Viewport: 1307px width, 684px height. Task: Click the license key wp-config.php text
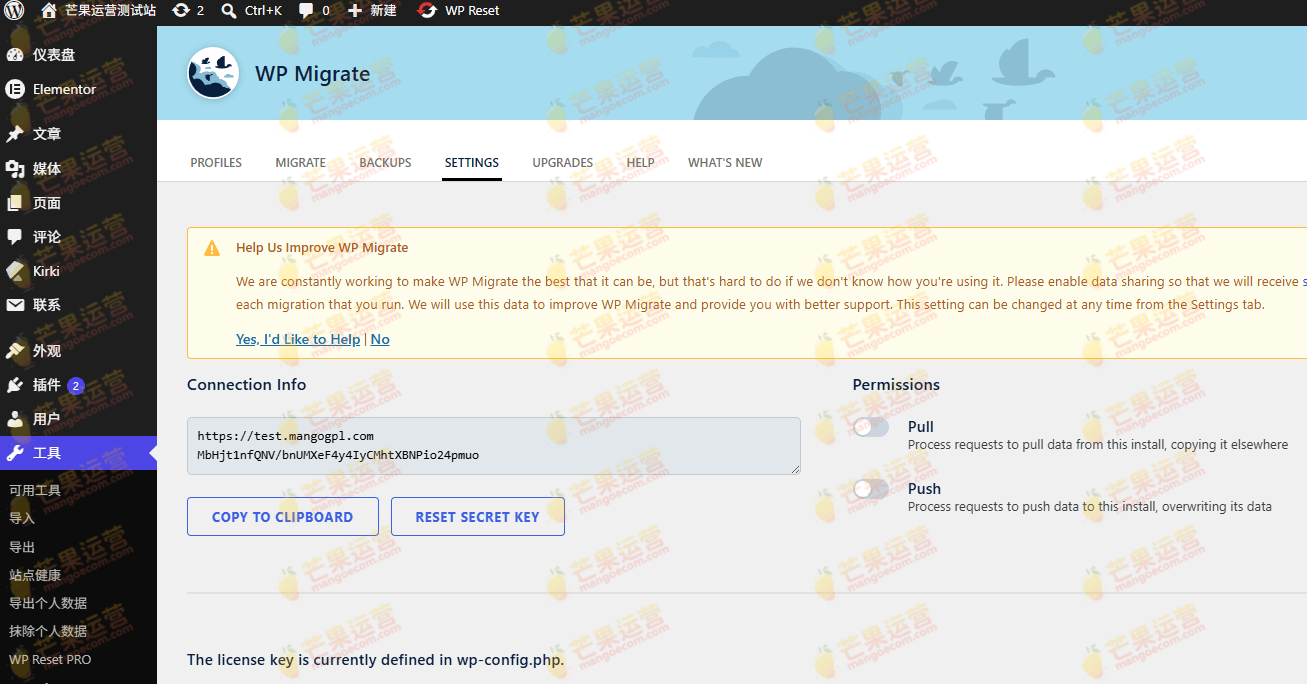pyautogui.click(x=375, y=660)
